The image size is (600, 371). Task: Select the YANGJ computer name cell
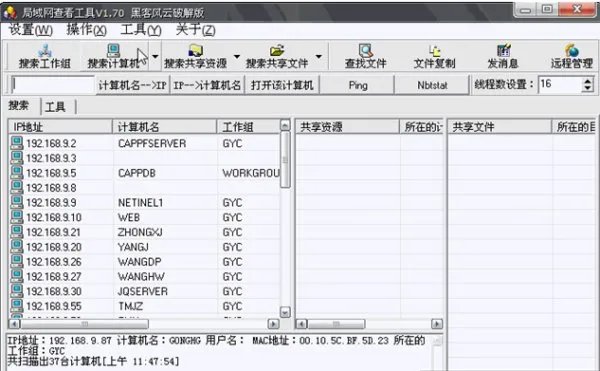pyautogui.click(x=133, y=247)
